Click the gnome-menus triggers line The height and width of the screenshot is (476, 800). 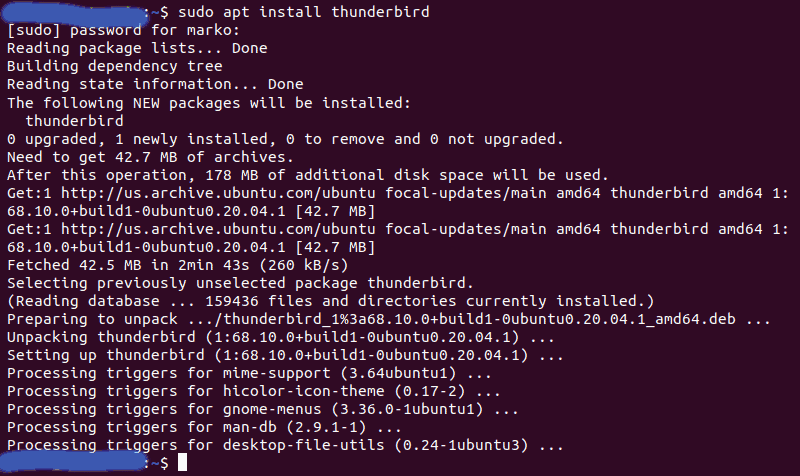262,409
